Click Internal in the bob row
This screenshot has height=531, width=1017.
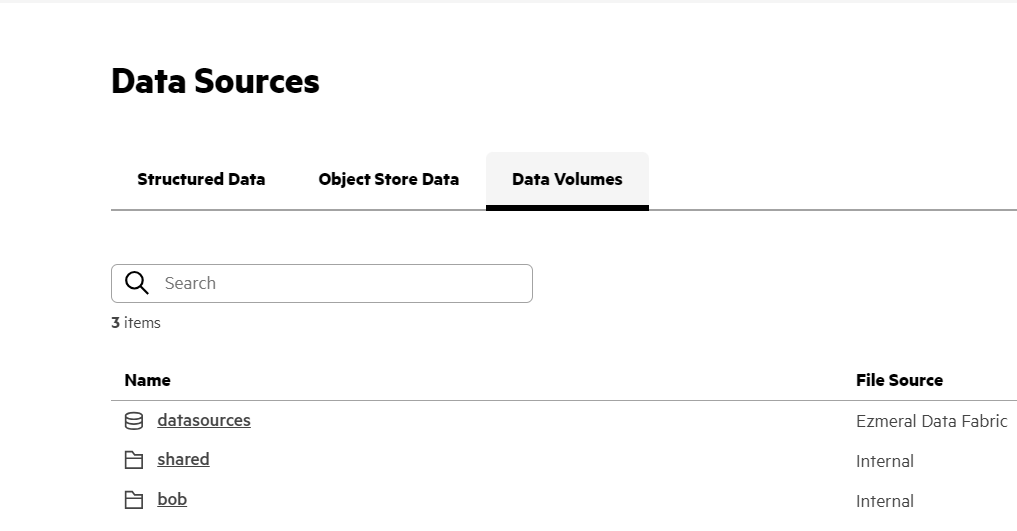tap(885, 501)
